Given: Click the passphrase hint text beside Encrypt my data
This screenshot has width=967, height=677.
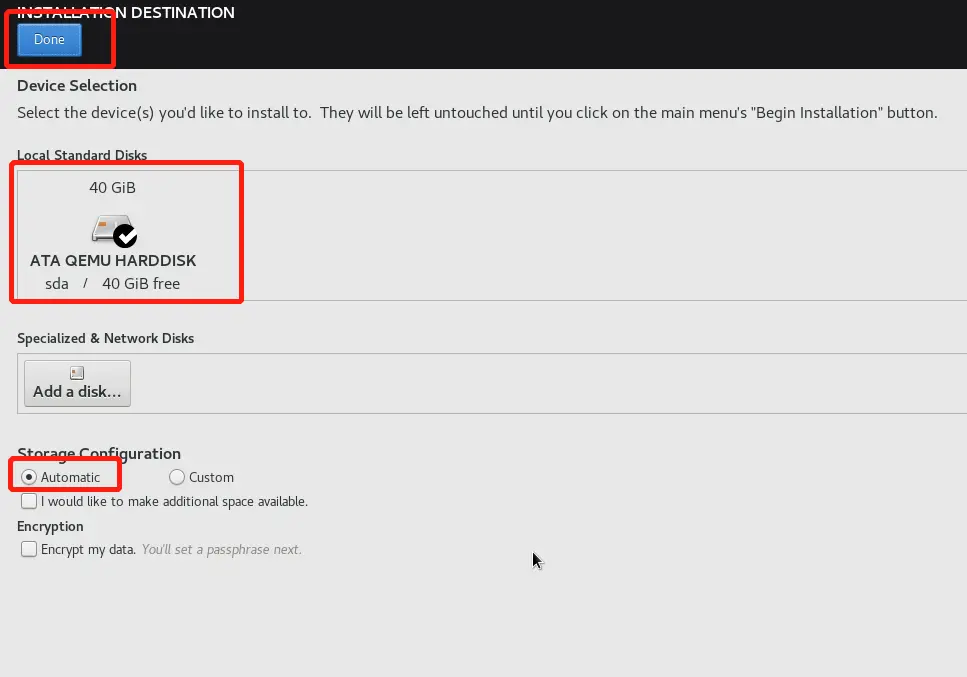Looking at the screenshot, I should [x=222, y=549].
